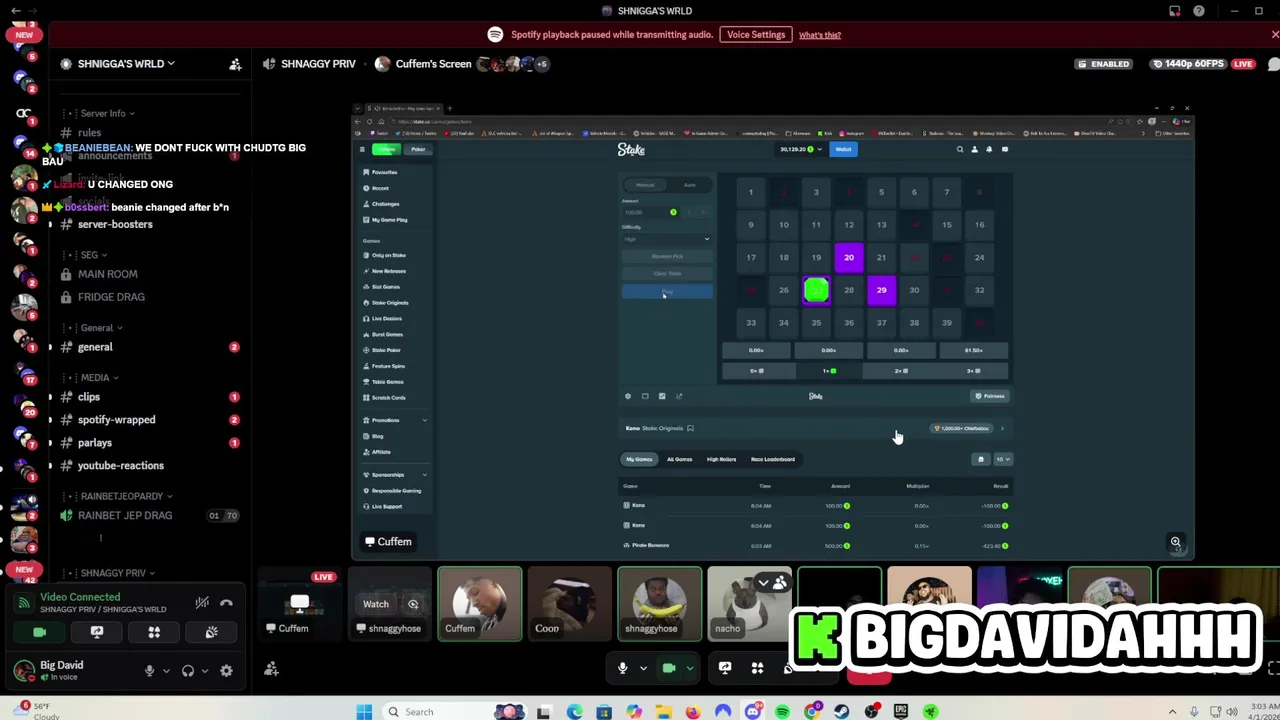This screenshot has height=720, width=1280.
Task: Share screen from call control bar
Action: 725,668
